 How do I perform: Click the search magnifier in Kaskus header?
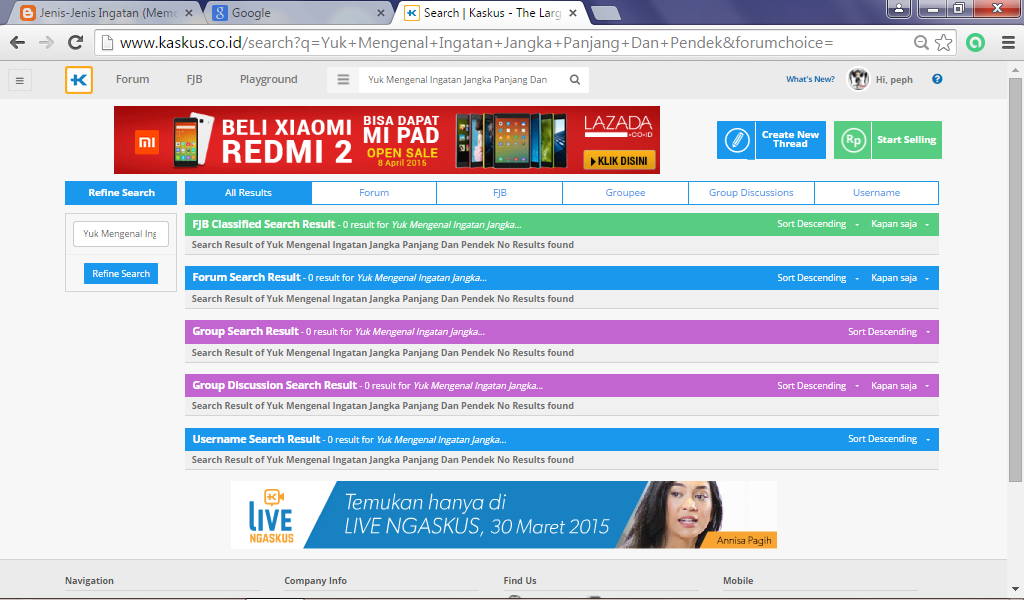(575, 80)
